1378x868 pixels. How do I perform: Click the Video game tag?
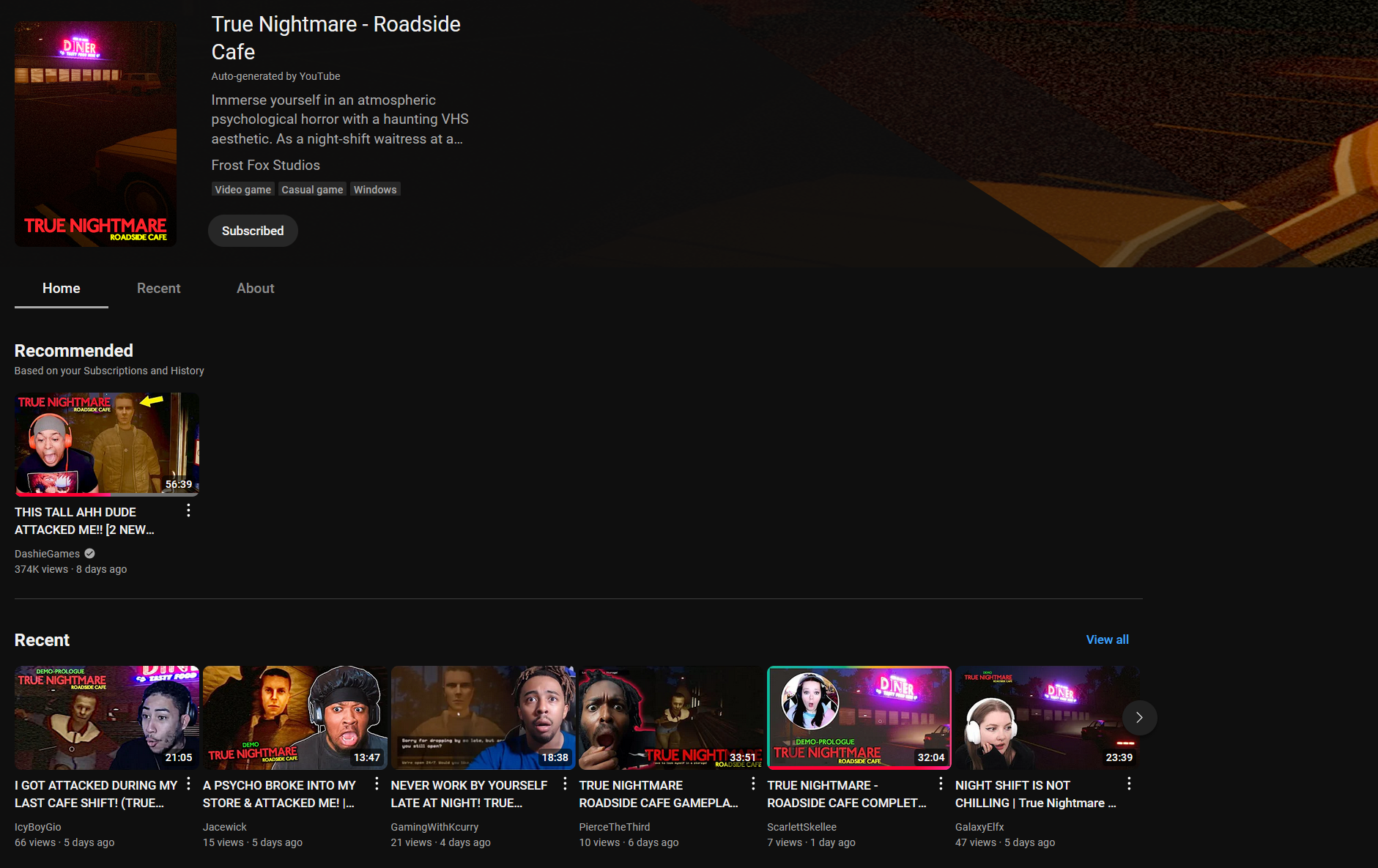[242, 189]
